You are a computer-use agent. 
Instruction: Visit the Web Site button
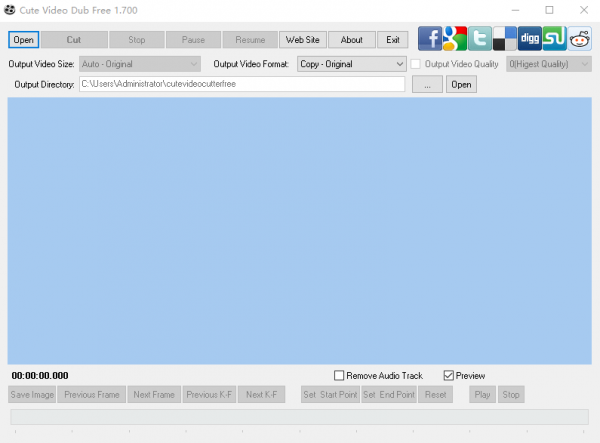coord(303,40)
